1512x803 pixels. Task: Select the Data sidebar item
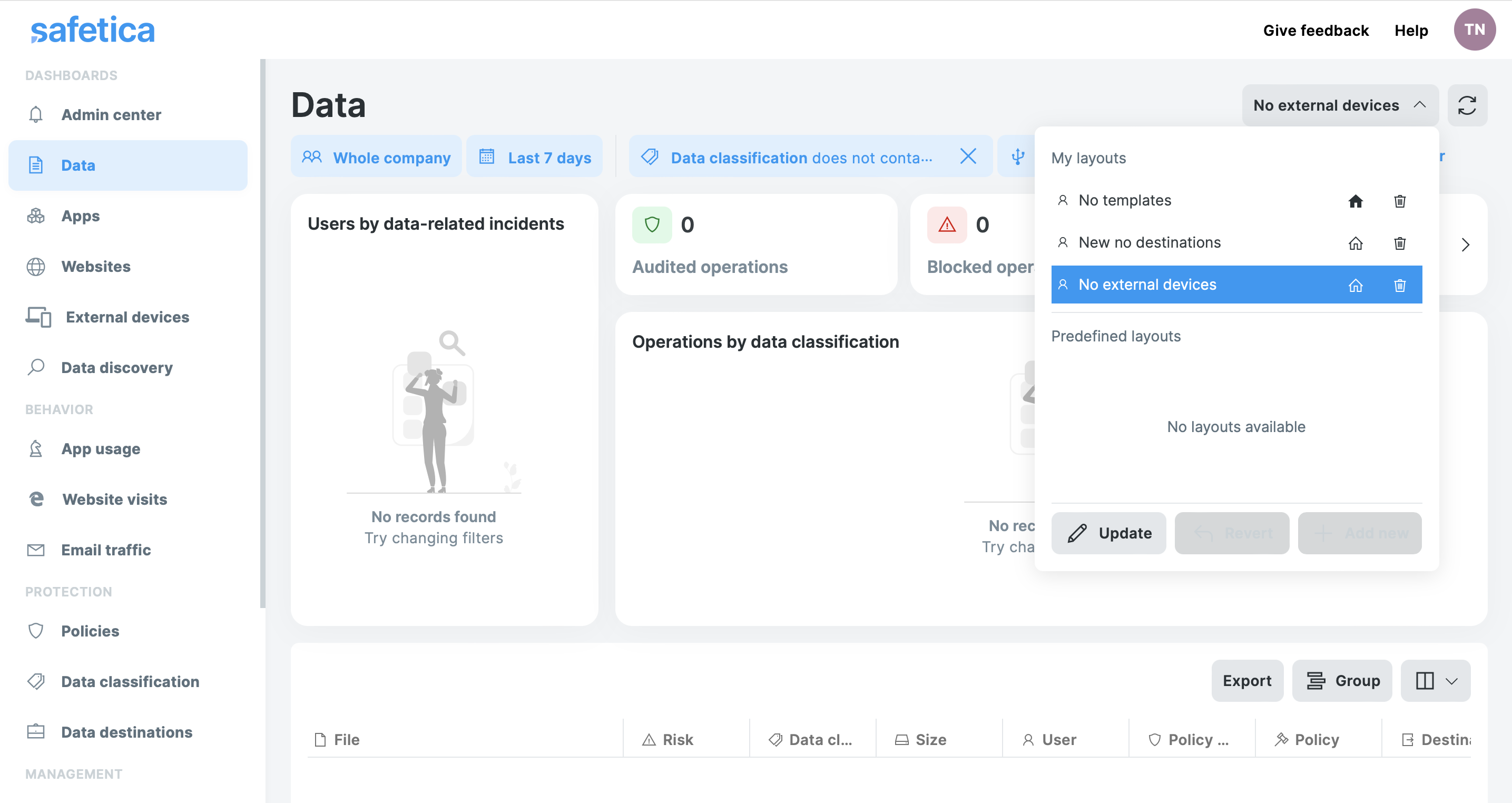[128, 165]
